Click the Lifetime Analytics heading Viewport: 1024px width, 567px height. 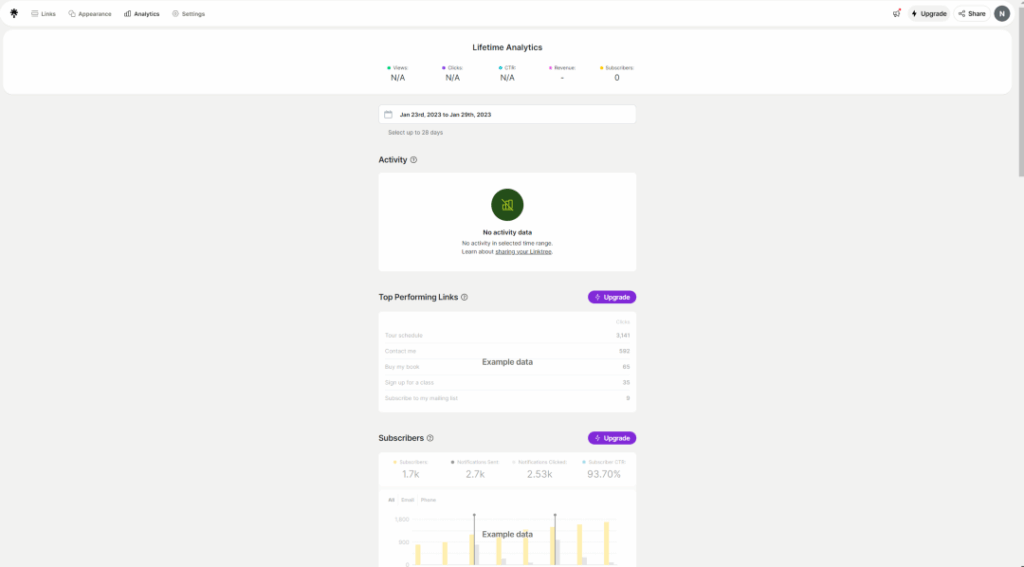pos(507,47)
